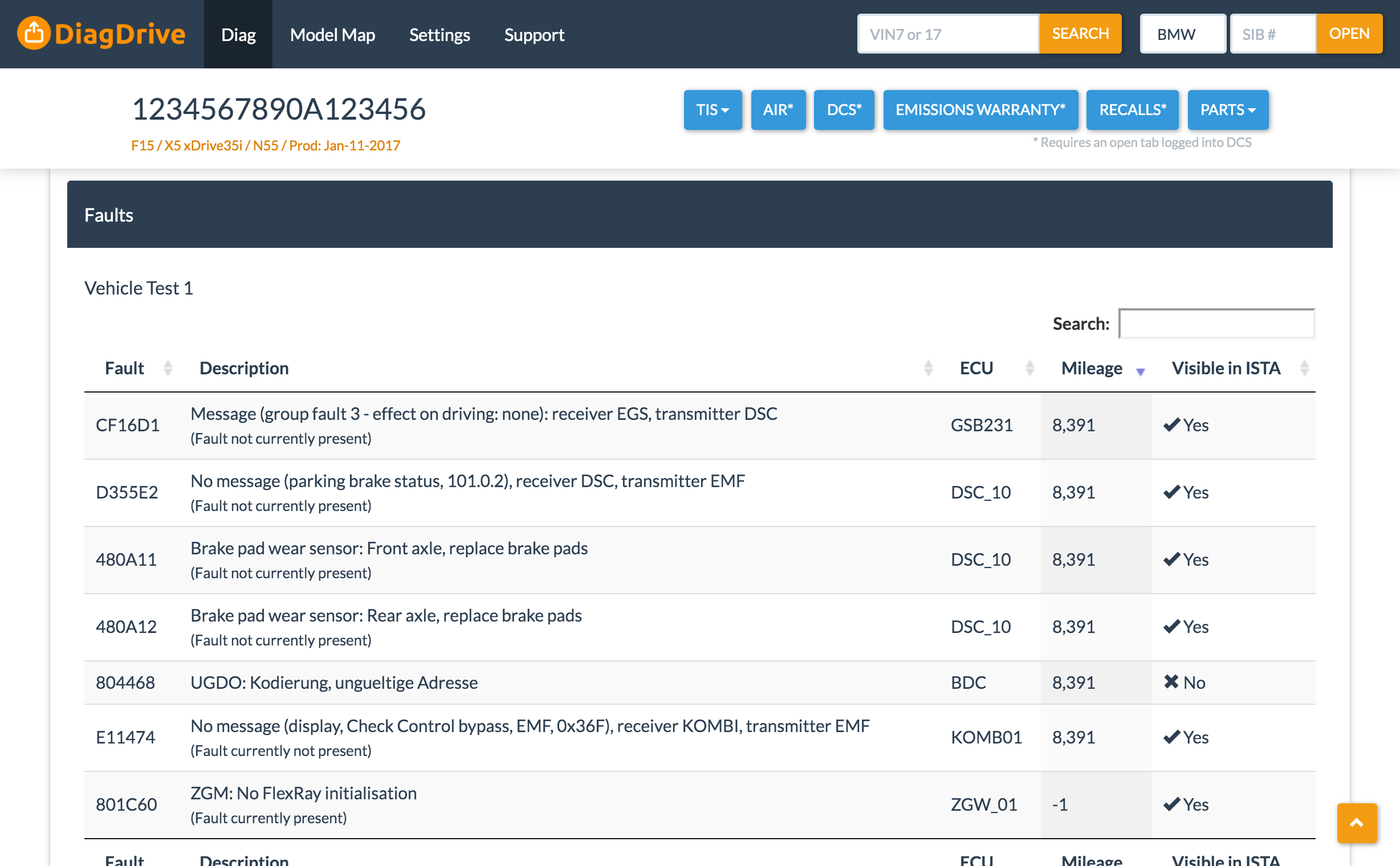Sort table by Fault column arrows
The image size is (1400, 866).
pyautogui.click(x=168, y=367)
